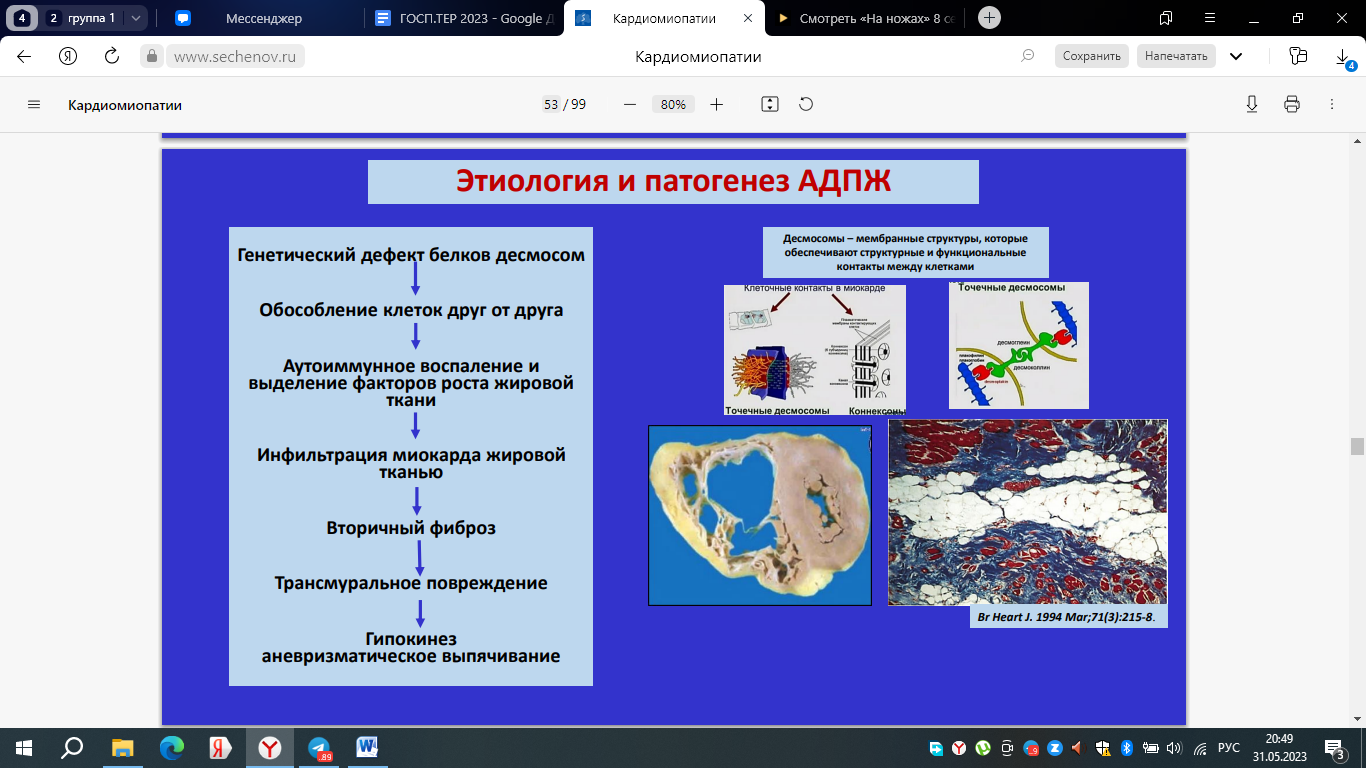Open the Wi-Fi network panel
This screenshot has width=1366, height=768.
pos(1199,748)
